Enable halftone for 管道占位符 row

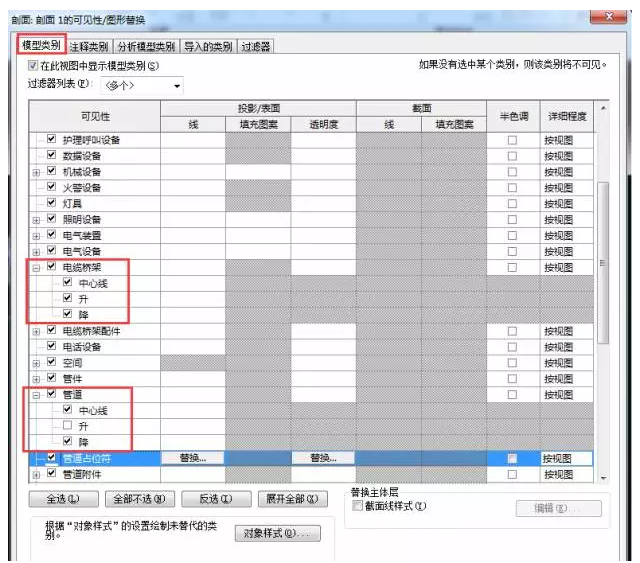point(512,458)
